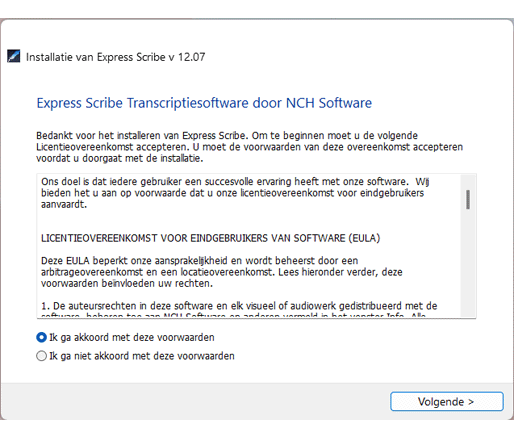
Task: Click empty space inside the license text box
Action: coord(250,221)
